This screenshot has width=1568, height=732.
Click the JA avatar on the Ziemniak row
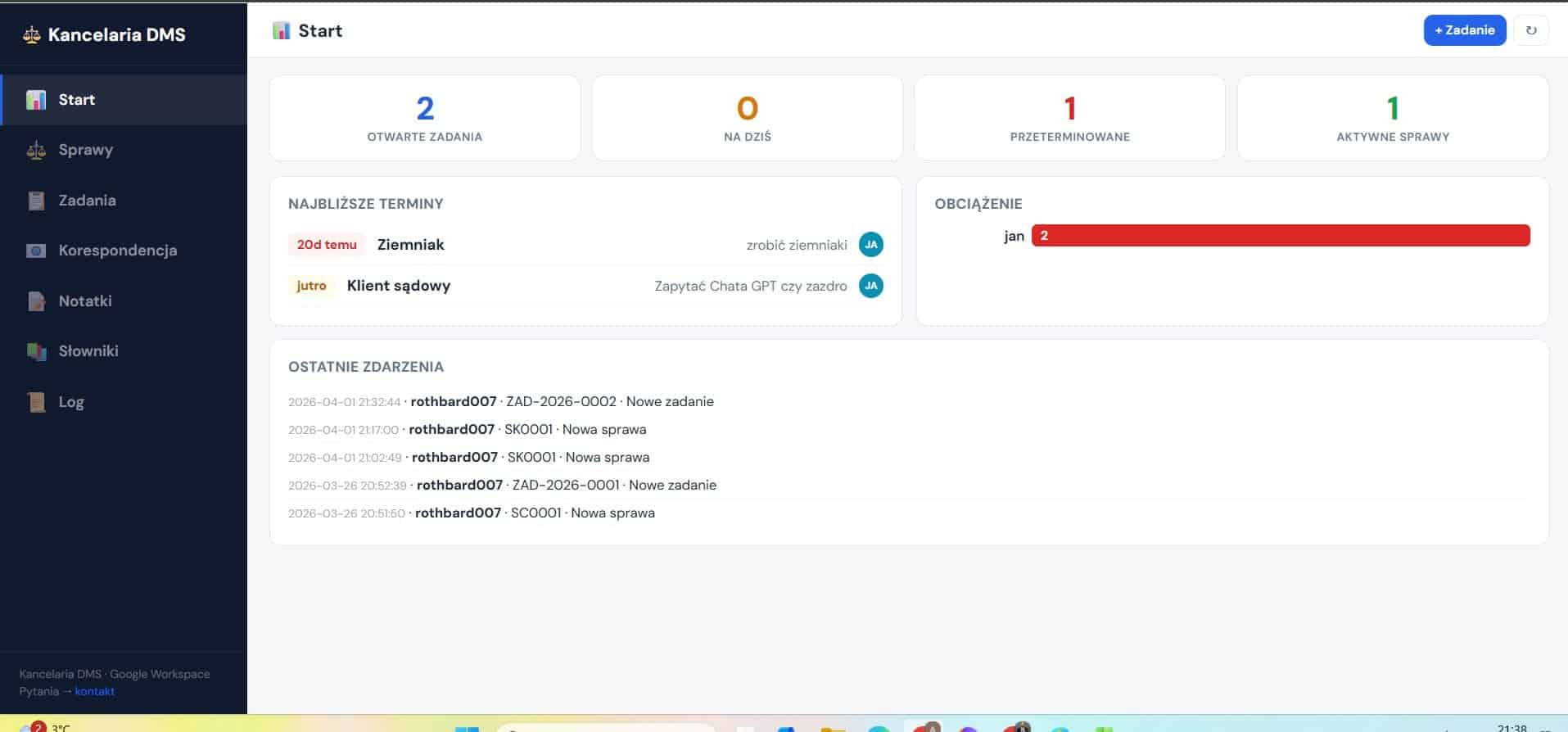click(x=870, y=245)
